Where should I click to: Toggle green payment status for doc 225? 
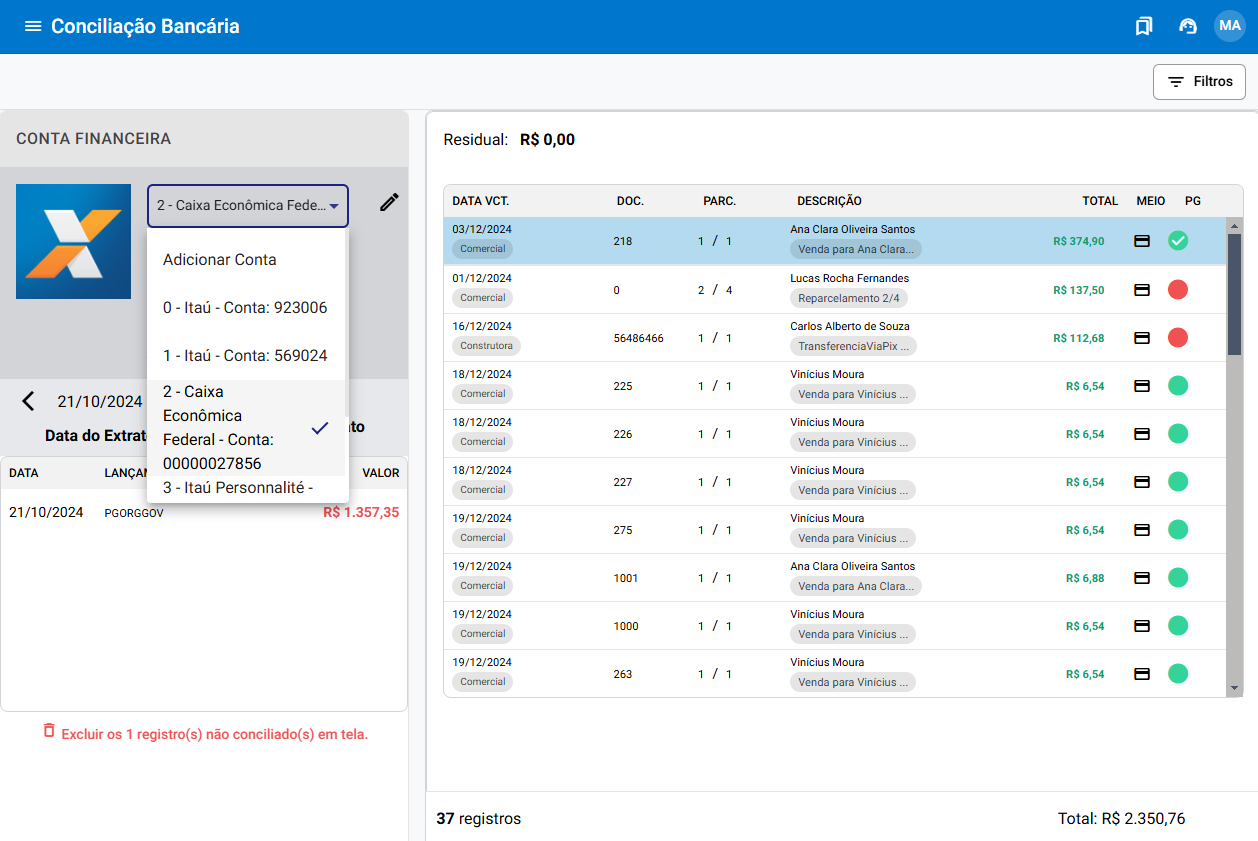[x=1178, y=386]
